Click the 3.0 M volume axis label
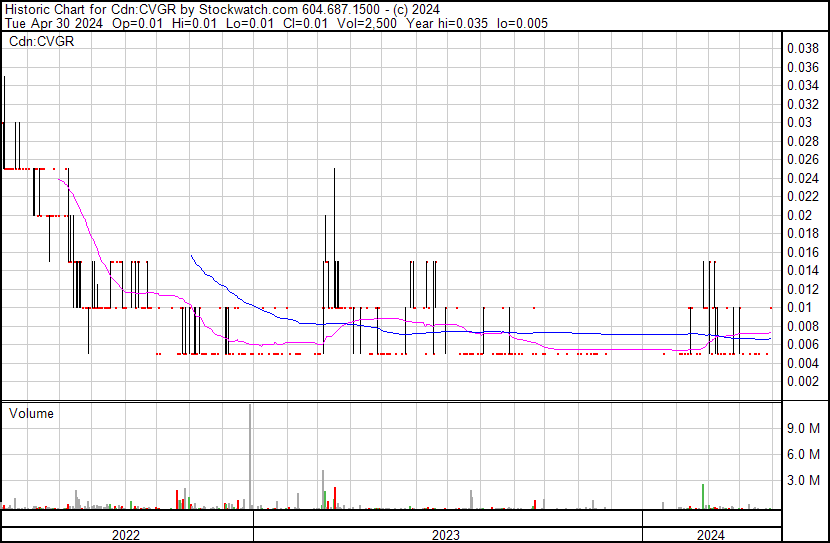 [x=804, y=480]
